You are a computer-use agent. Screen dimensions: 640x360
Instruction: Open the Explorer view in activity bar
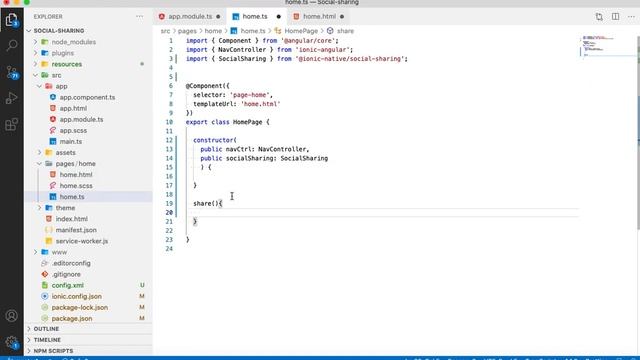pos(11,20)
